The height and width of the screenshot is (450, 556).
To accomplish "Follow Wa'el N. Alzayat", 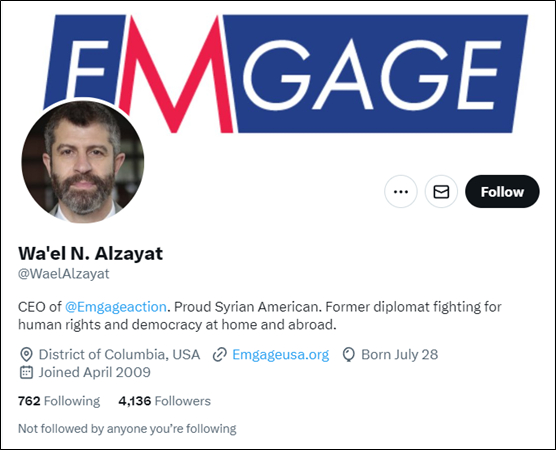I will point(502,191).
